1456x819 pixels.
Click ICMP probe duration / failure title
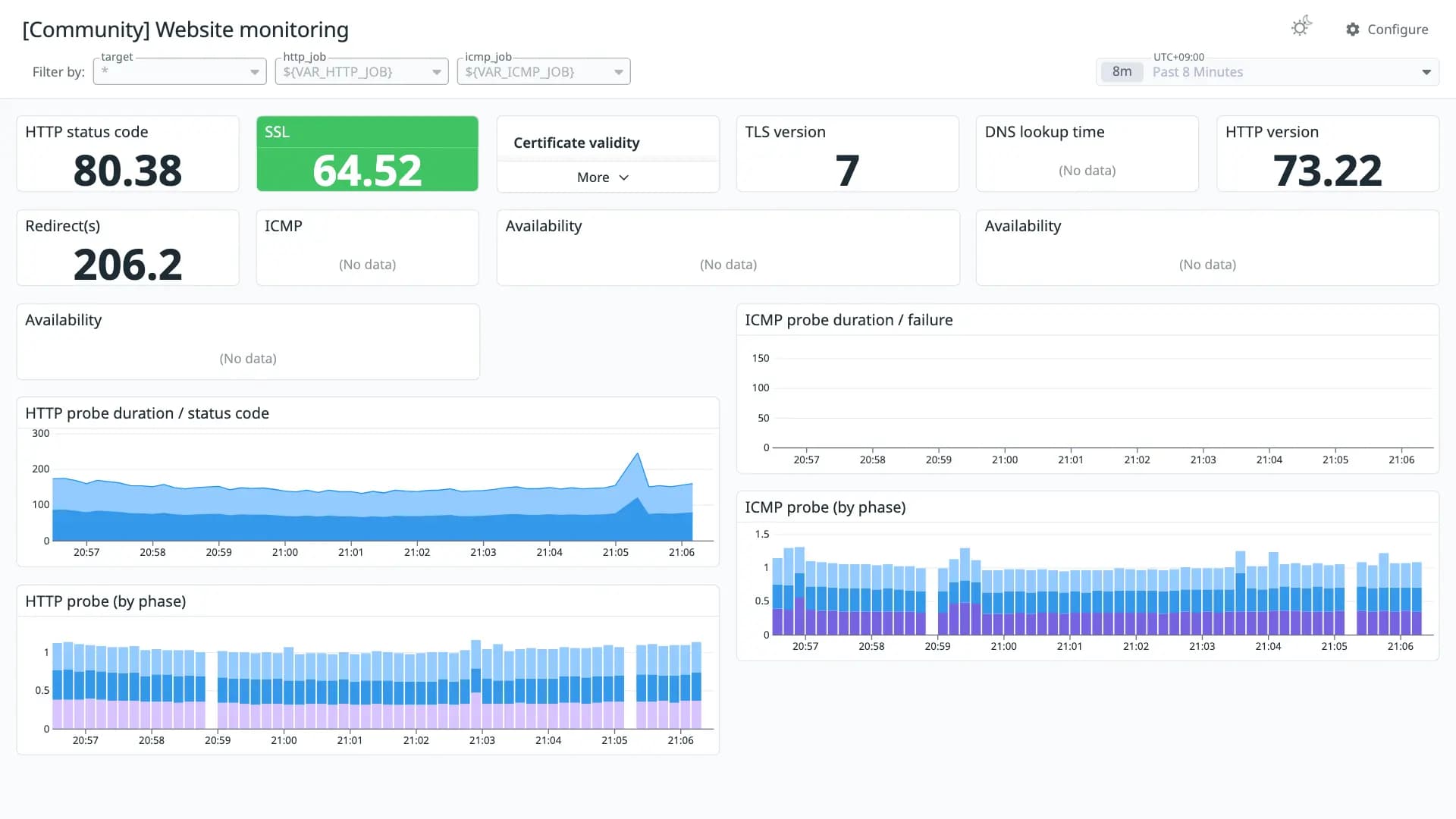[x=849, y=320]
